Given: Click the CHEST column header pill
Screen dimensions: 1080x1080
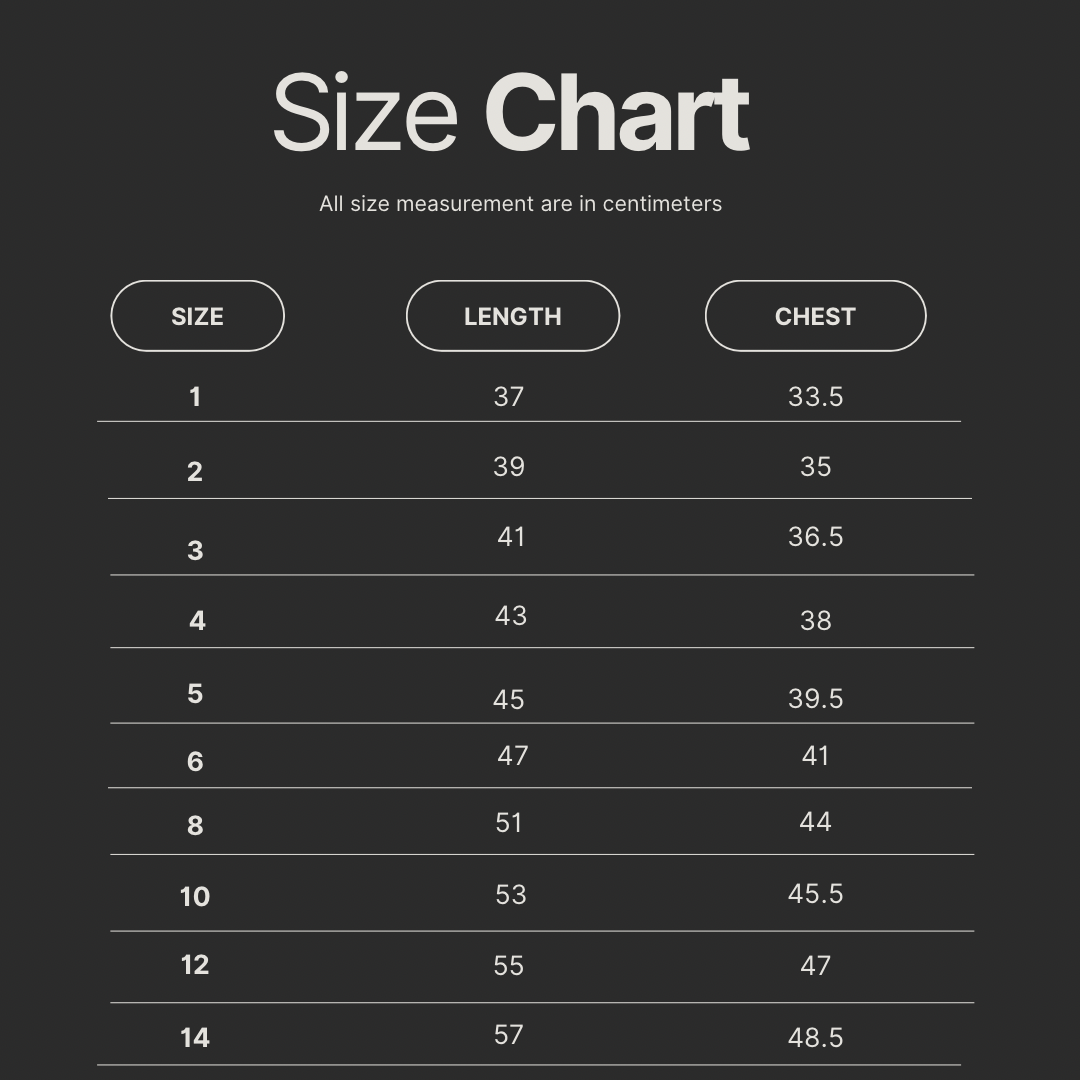Looking at the screenshot, I should [x=815, y=316].
